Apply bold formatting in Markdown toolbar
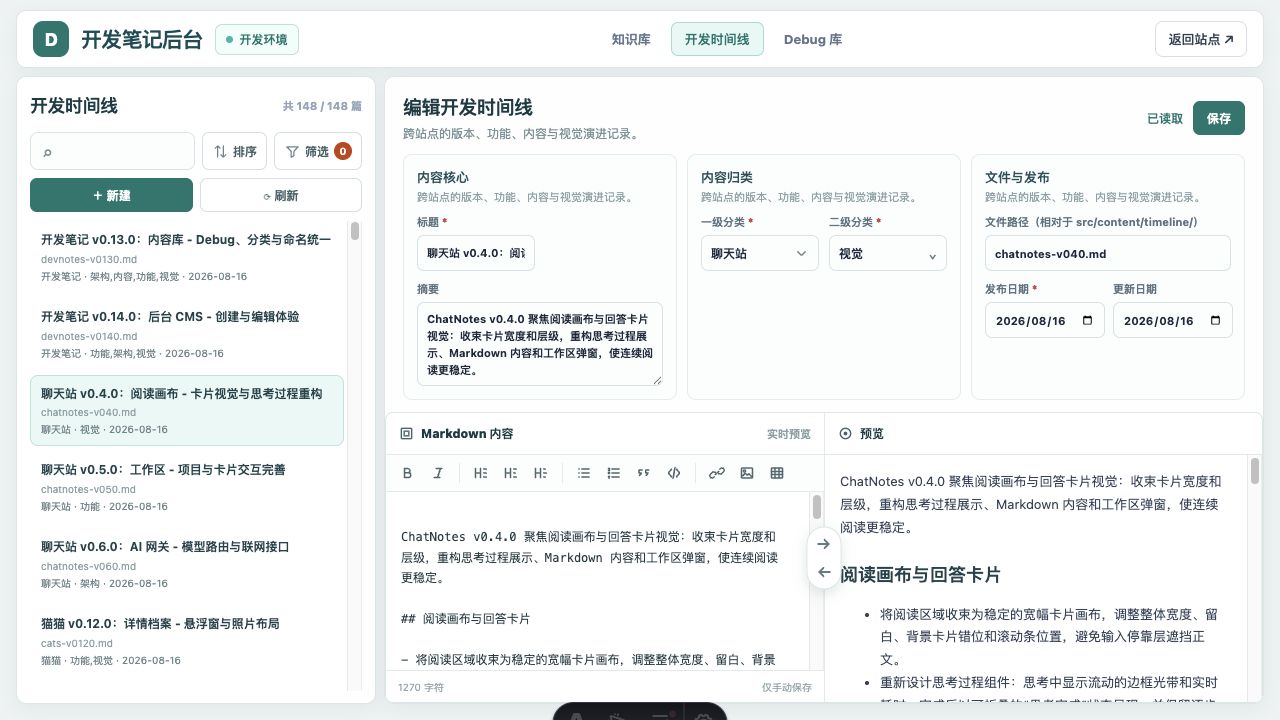This screenshot has height=720, width=1280. (407, 473)
